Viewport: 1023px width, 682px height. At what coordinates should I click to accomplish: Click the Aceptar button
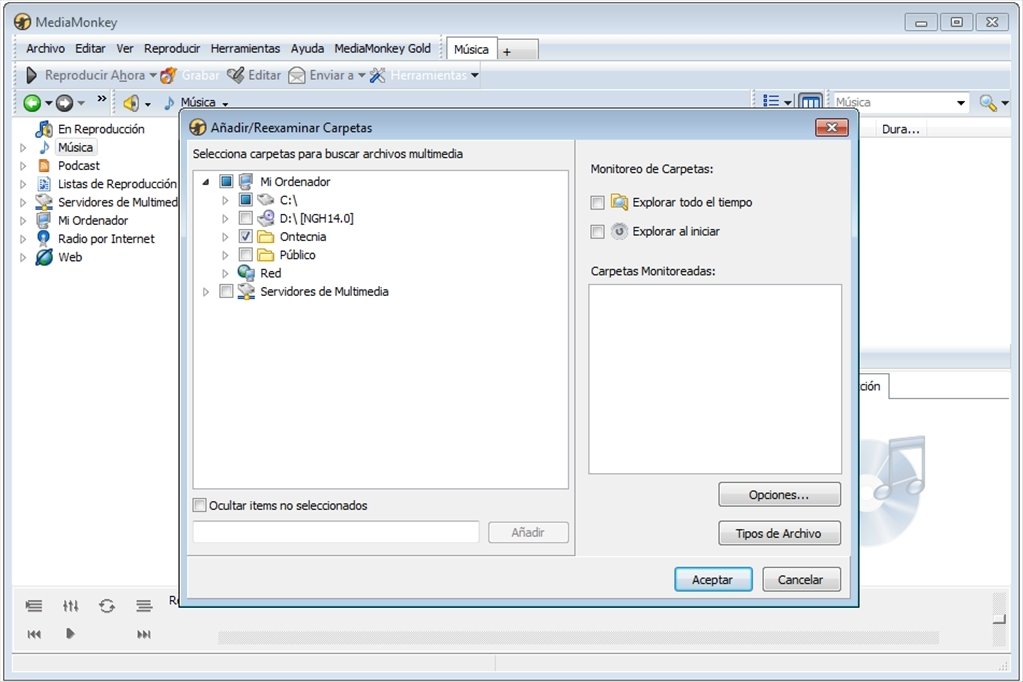tap(712, 580)
